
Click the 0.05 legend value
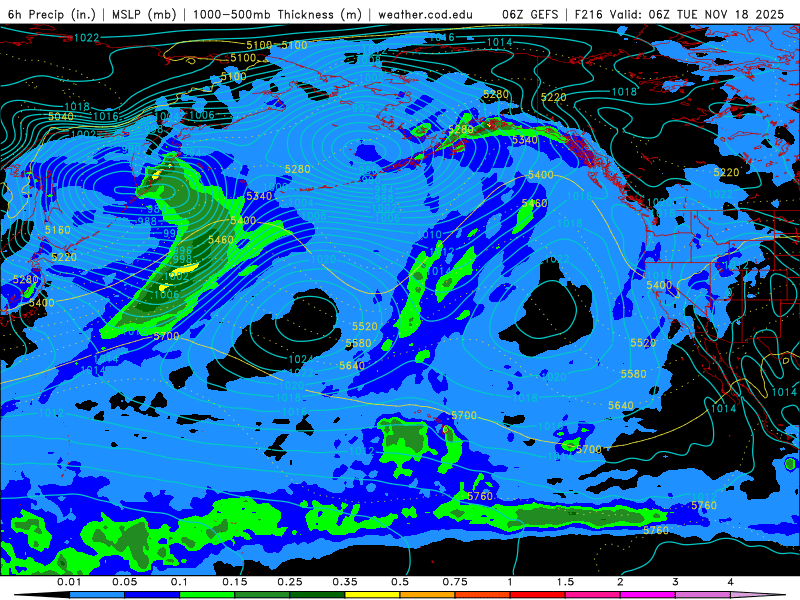124,582
